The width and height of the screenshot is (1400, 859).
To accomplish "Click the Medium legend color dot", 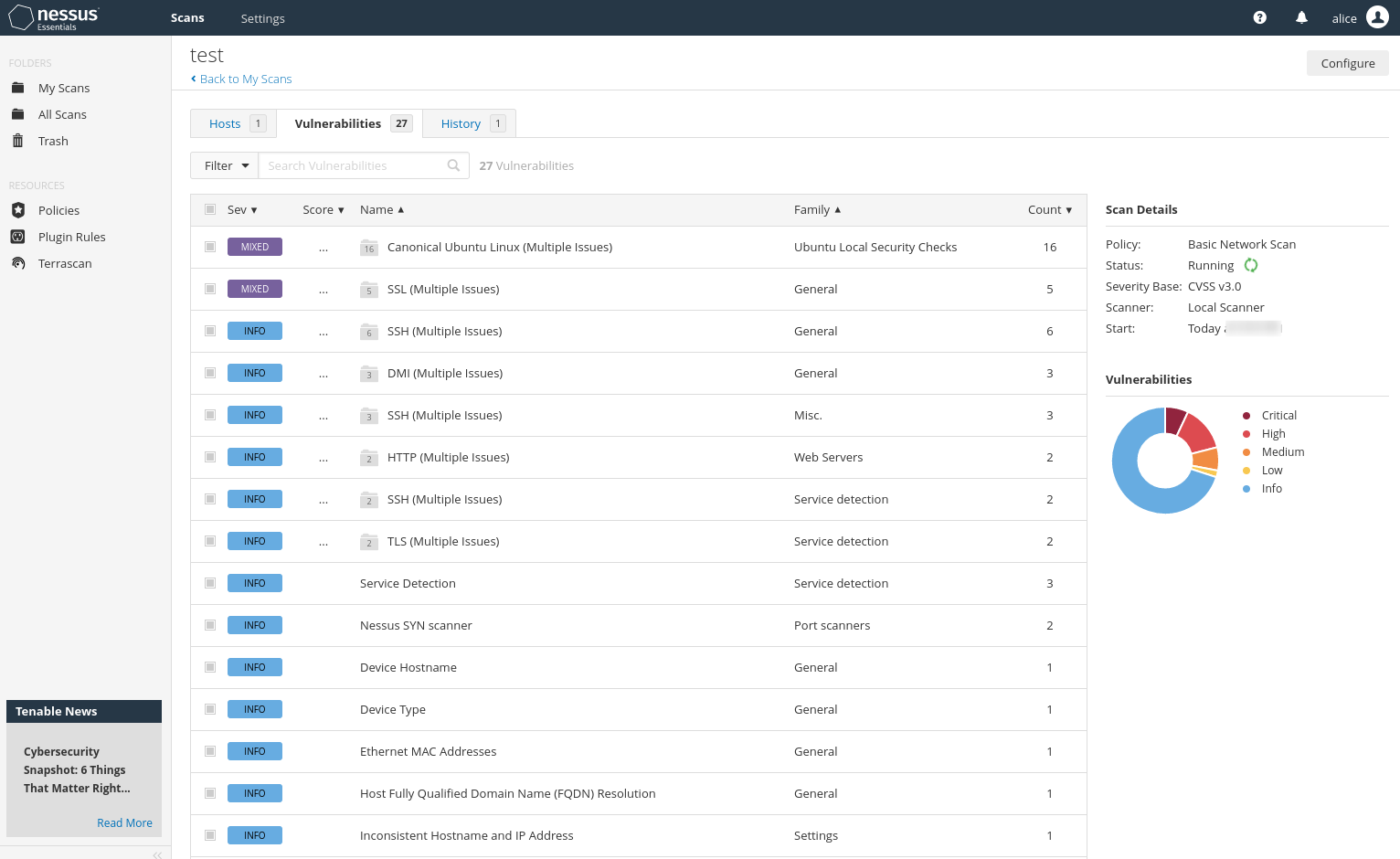I will pos(1246,452).
